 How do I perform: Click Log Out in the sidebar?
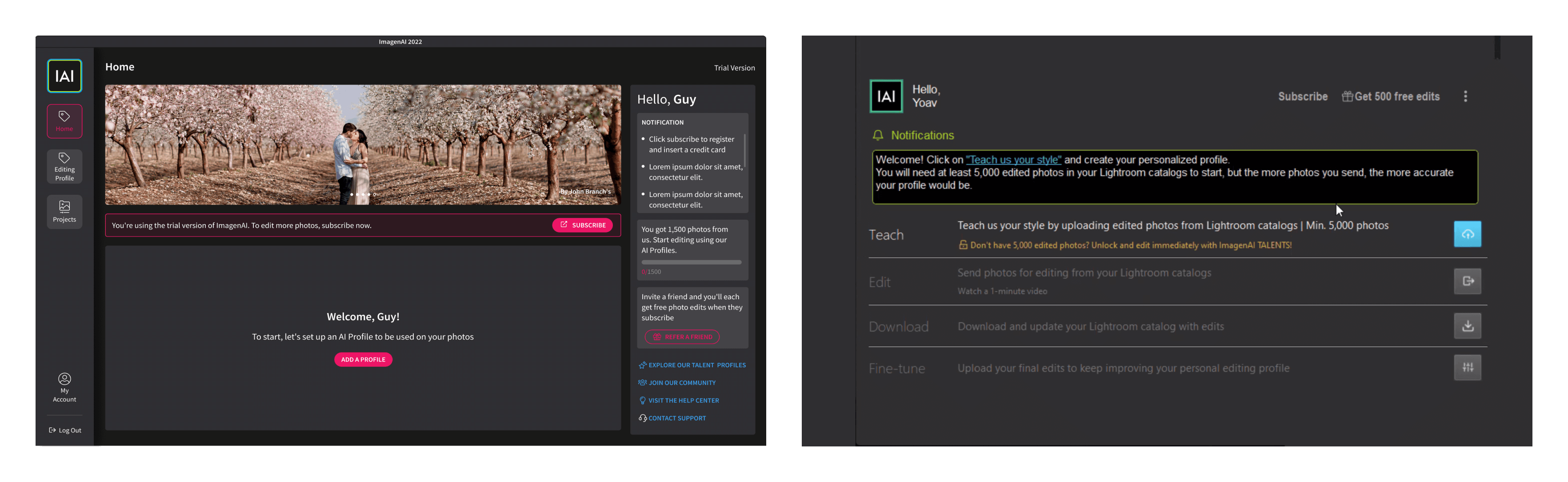[x=65, y=430]
